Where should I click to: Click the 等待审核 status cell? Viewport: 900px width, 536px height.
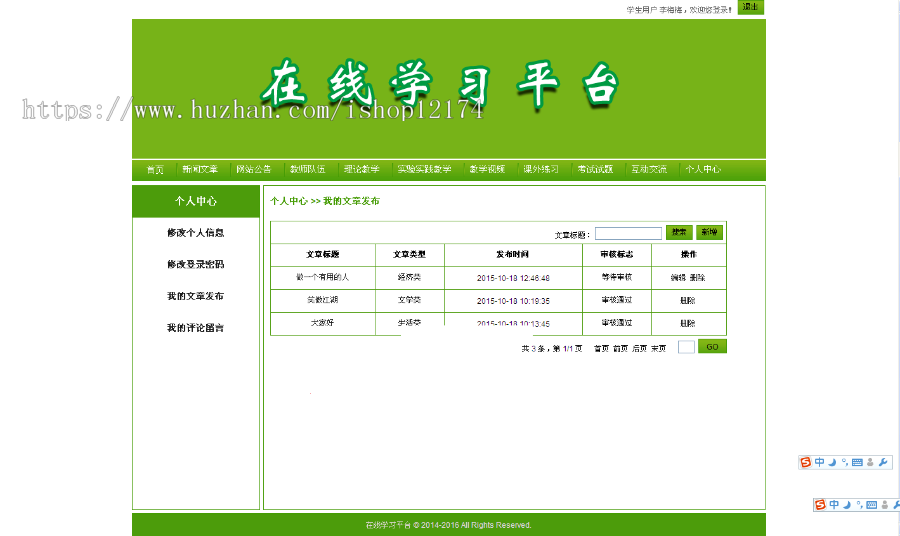617,277
